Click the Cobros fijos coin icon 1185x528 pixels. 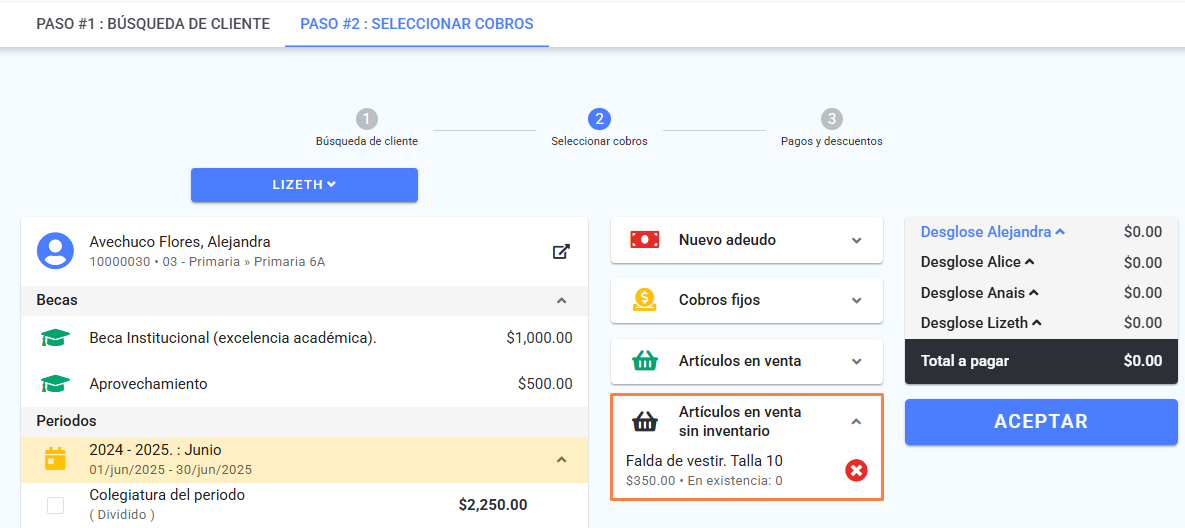coord(645,300)
